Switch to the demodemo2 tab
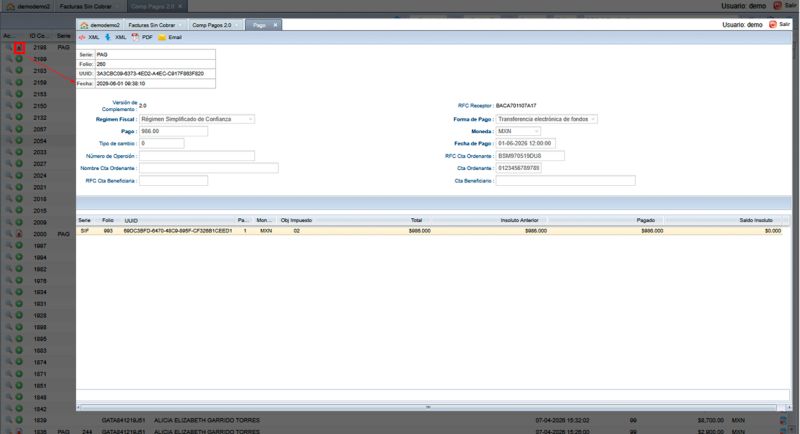The height and width of the screenshot is (434, 800). point(100,25)
